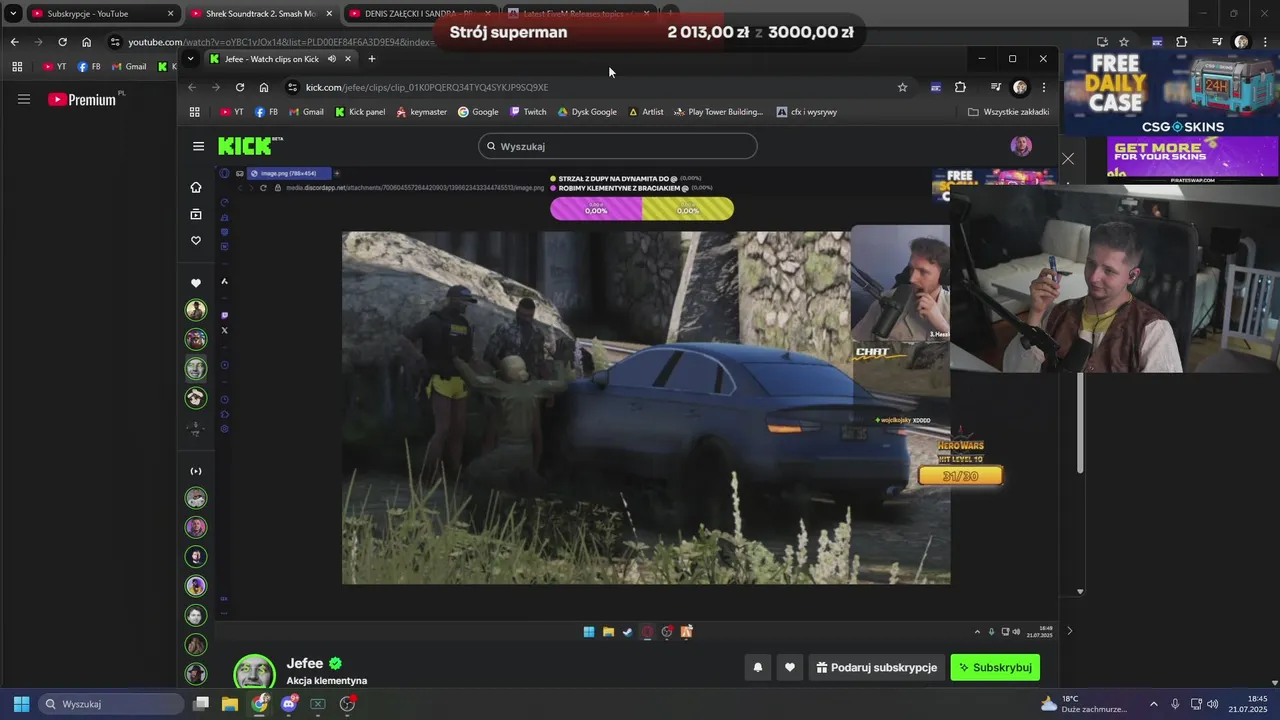Click the youtube.com address bar

coord(280,42)
